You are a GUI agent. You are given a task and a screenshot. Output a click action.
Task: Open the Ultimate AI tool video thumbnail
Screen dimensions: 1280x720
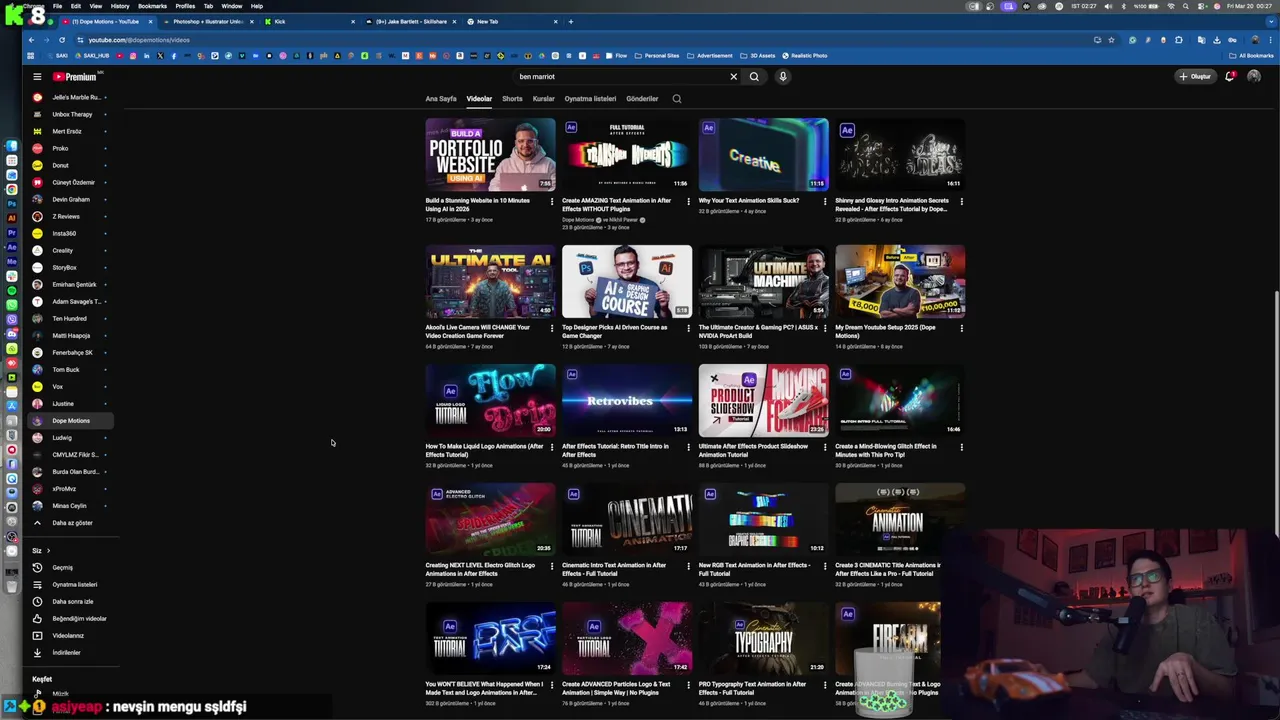click(x=490, y=281)
